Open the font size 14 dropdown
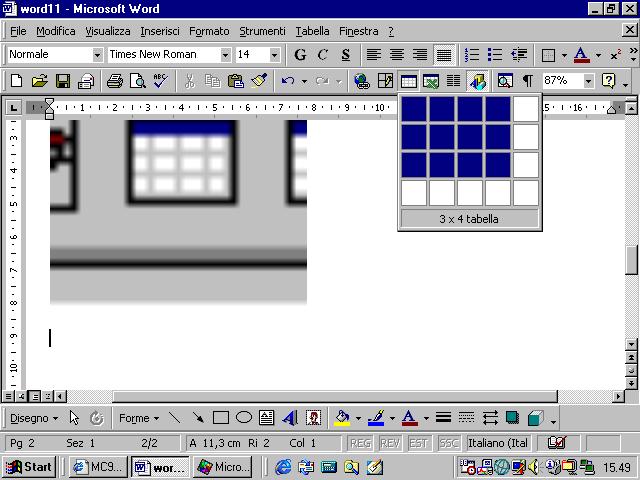Viewport: 640px width, 480px height. pos(274,55)
